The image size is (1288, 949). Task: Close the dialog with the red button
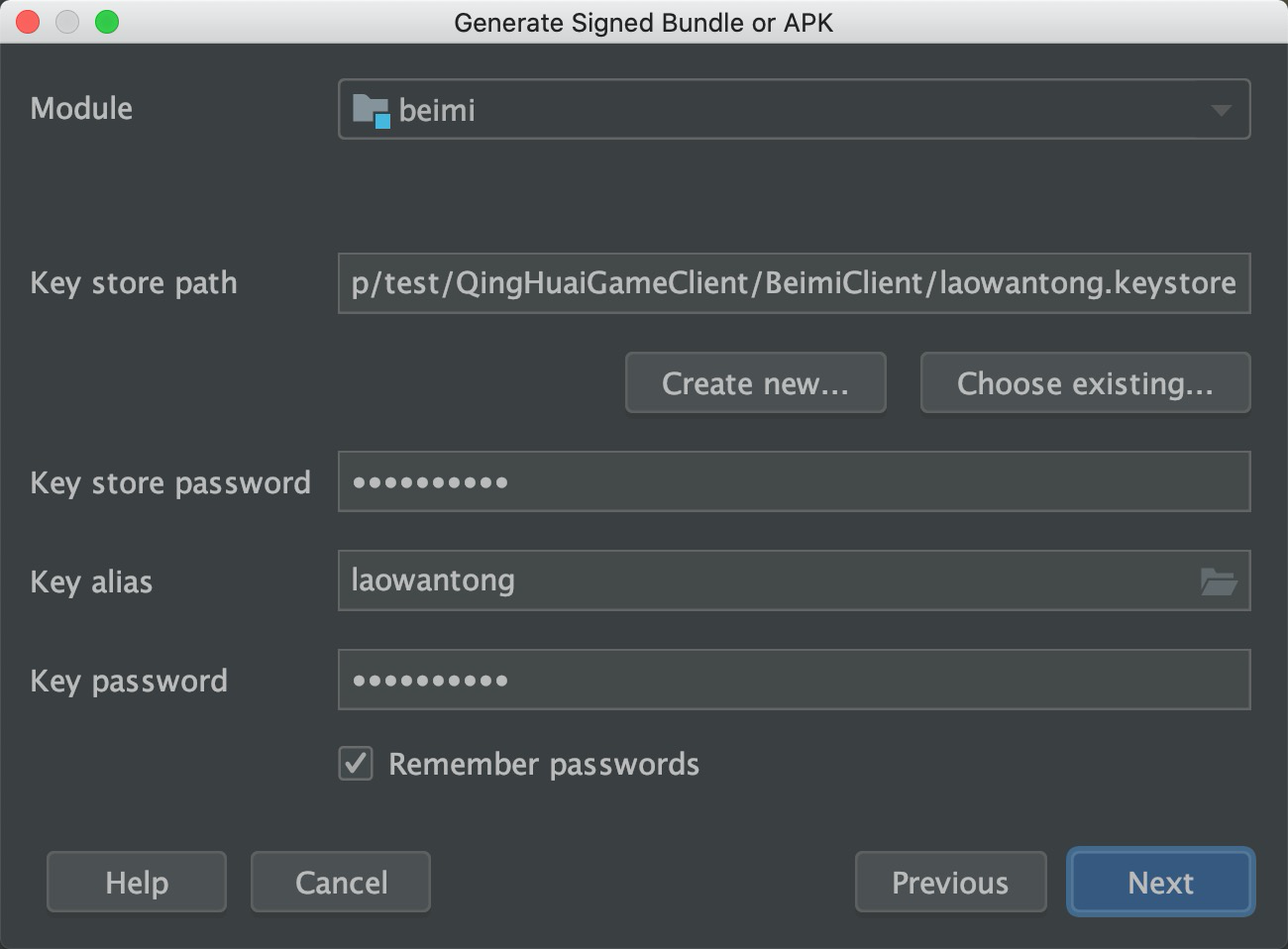[28, 22]
